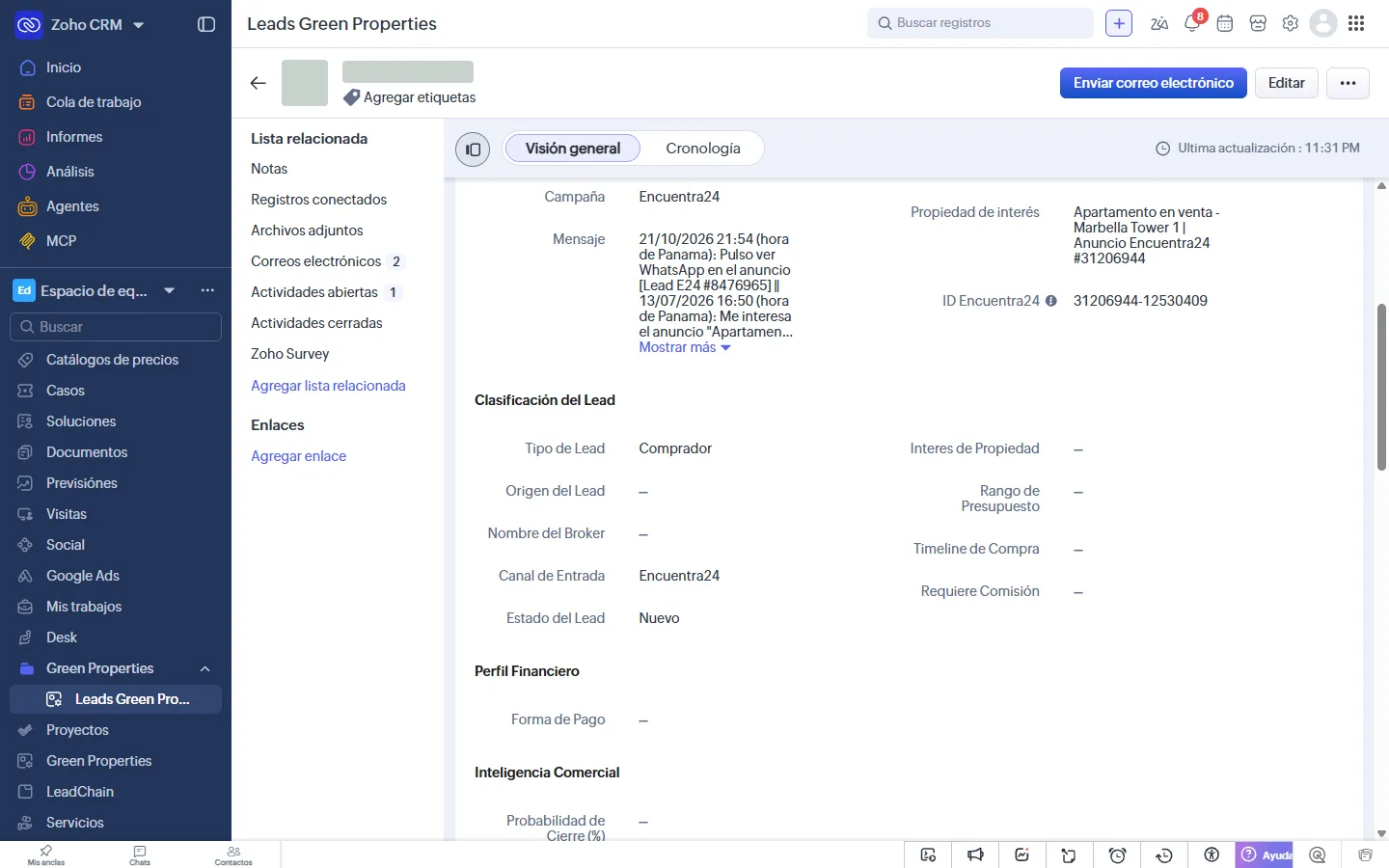Viewport: 1389px width, 868px height.
Task: Open the record more options button
Action: [1348, 83]
